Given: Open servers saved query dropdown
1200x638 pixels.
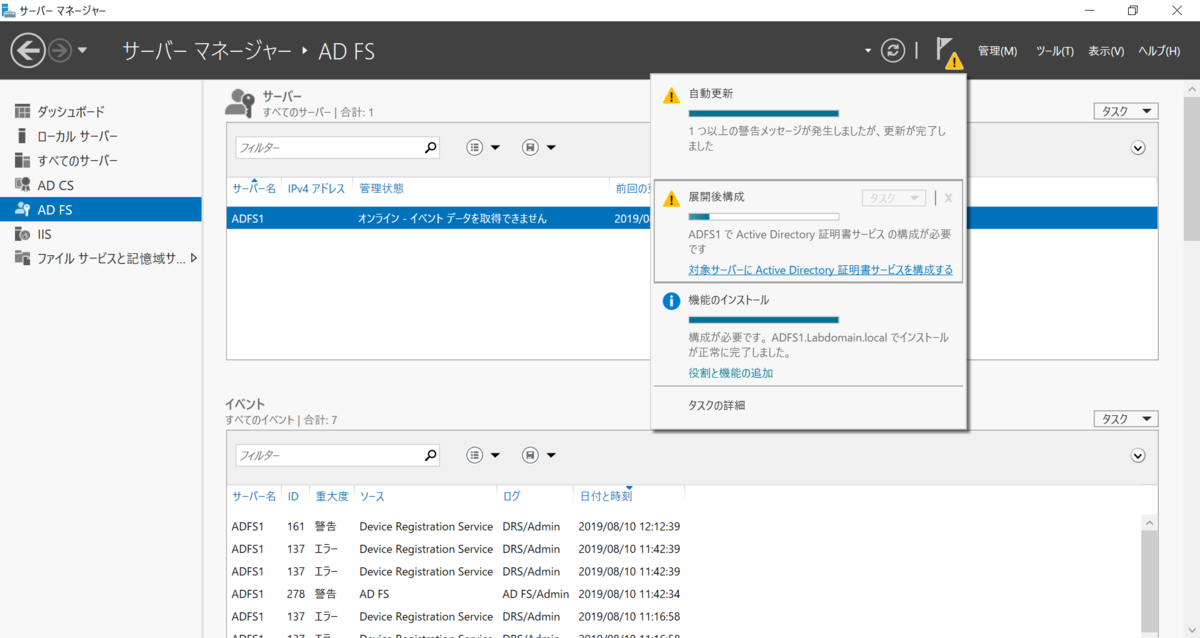Looking at the screenshot, I should [539, 148].
